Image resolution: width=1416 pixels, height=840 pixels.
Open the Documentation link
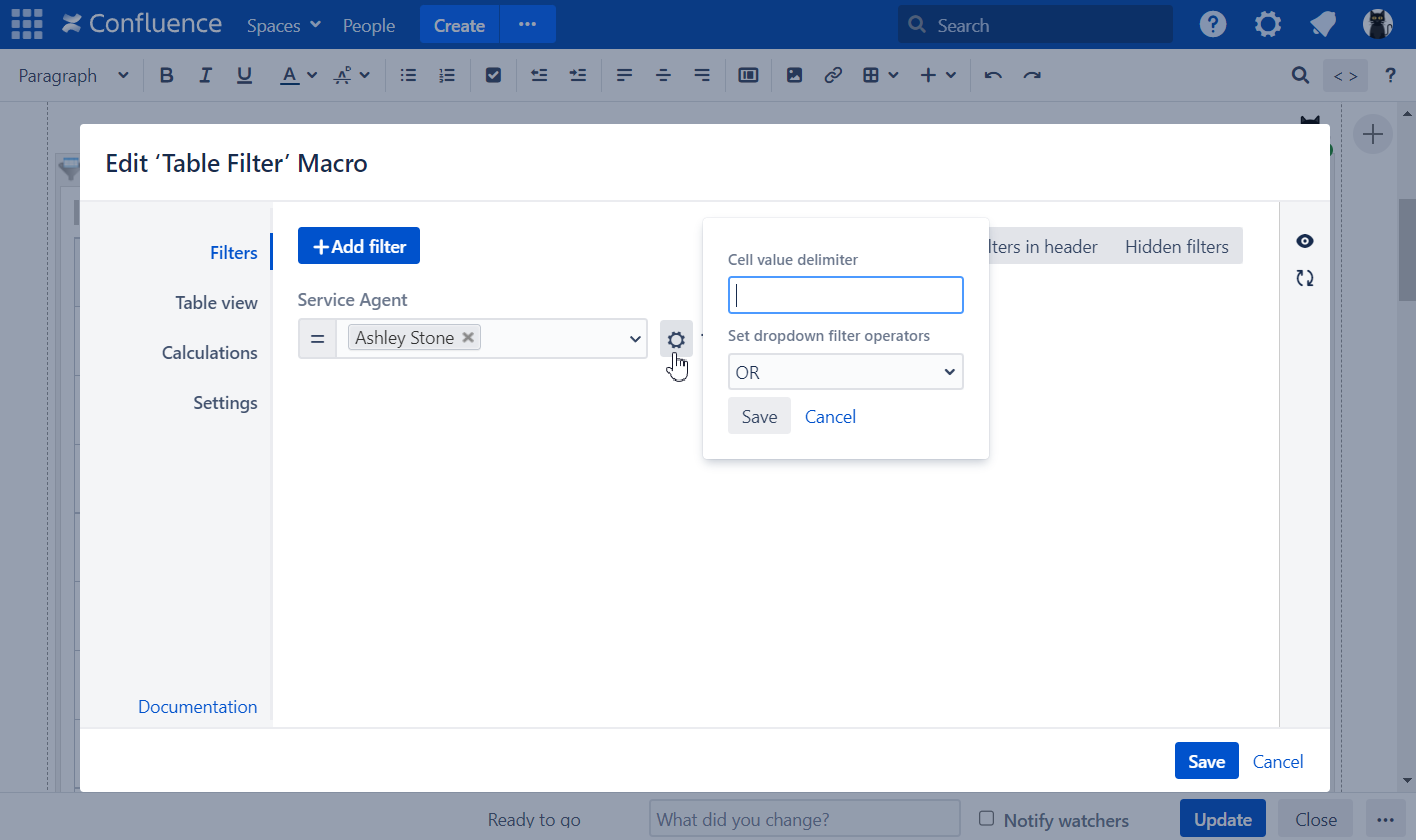[197, 706]
